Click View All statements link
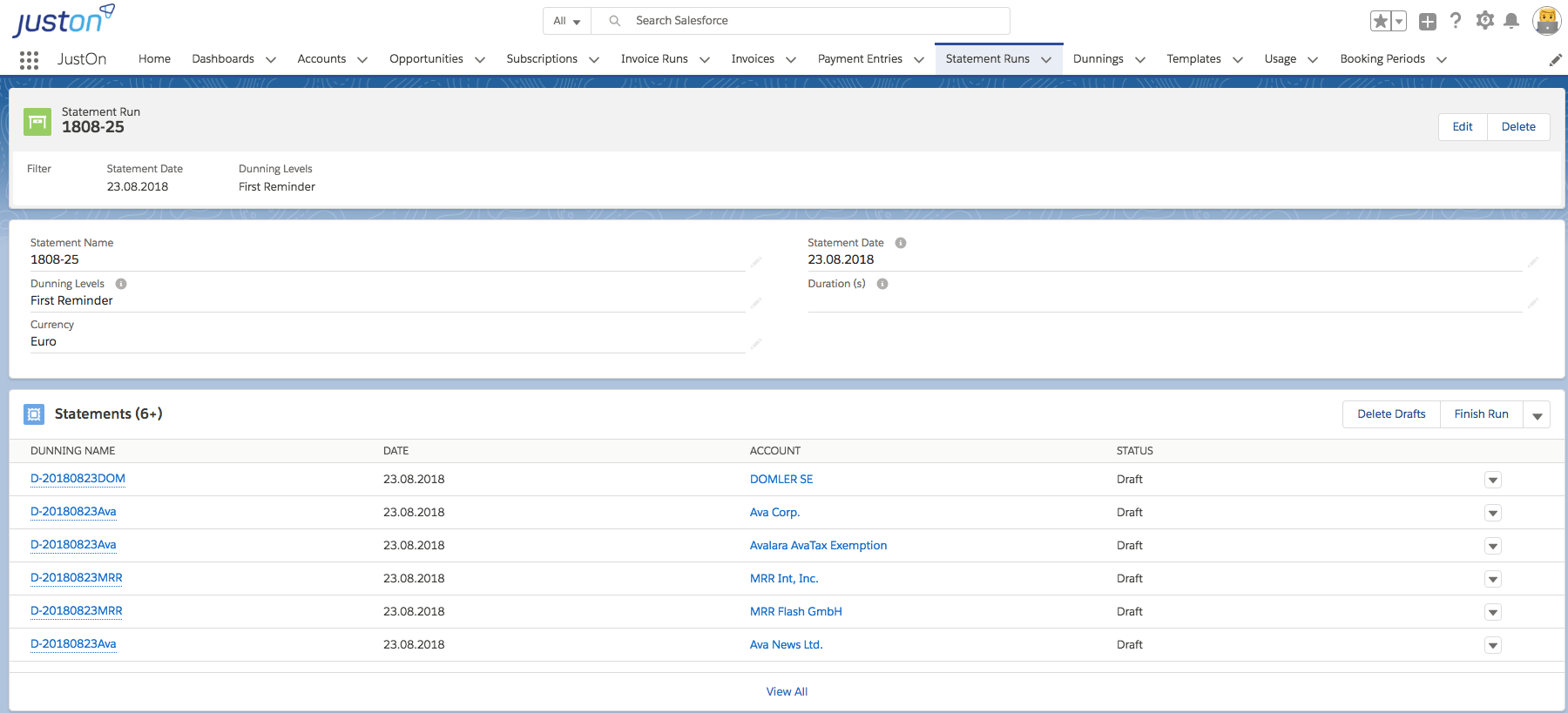The width and height of the screenshot is (1568, 713). (787, 691)
